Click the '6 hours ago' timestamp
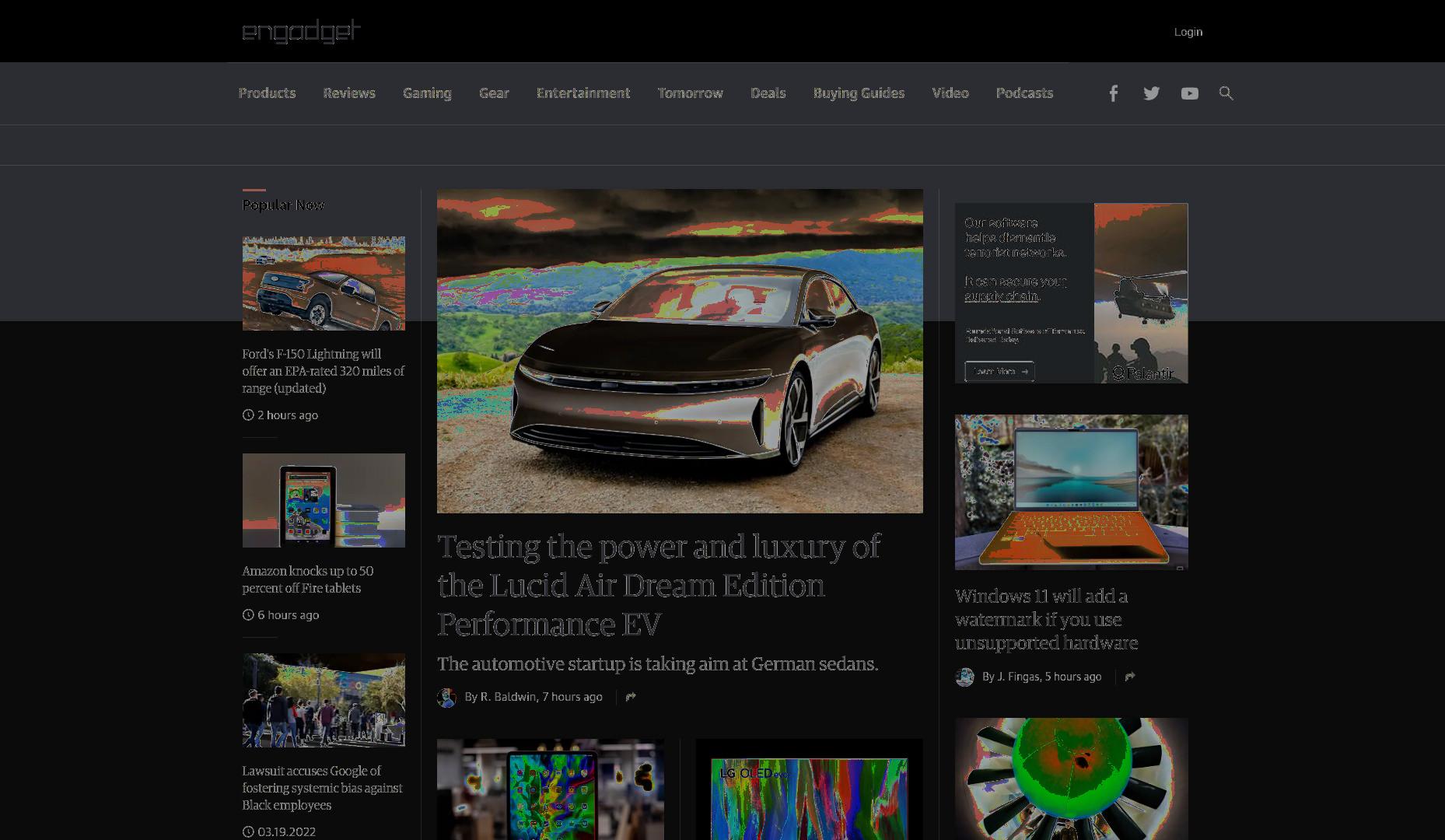 pyautogui.click(x=289, y=615)
